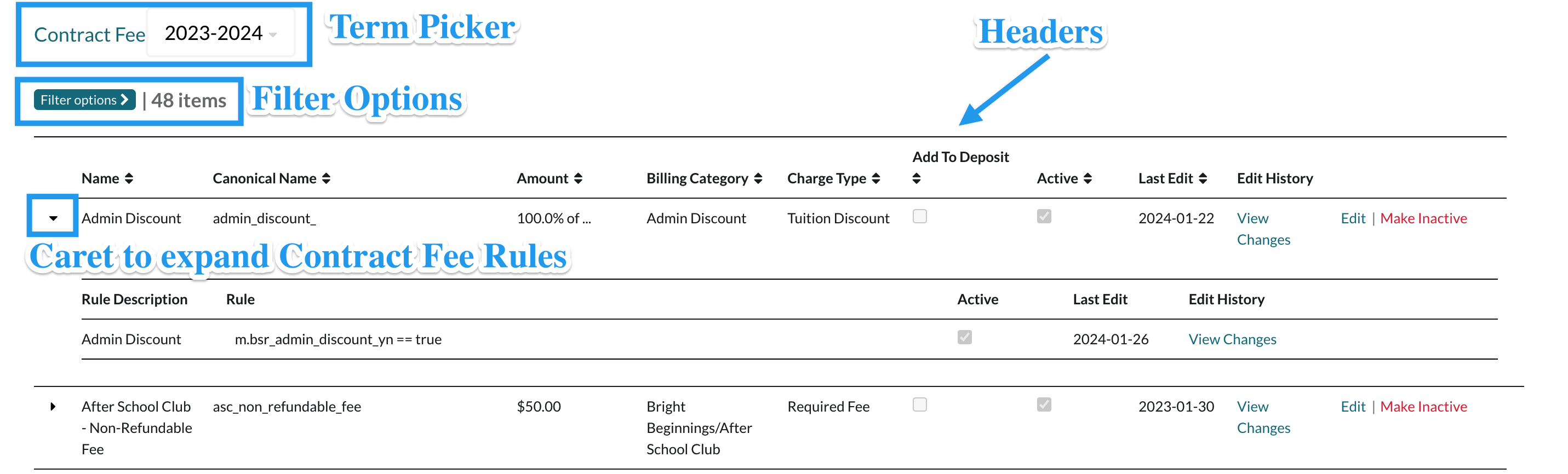Toggle Active checkbox for Admin Discount fee
The height and width of the screenshot is (474, 1568).
click(x=1044, y=216)
